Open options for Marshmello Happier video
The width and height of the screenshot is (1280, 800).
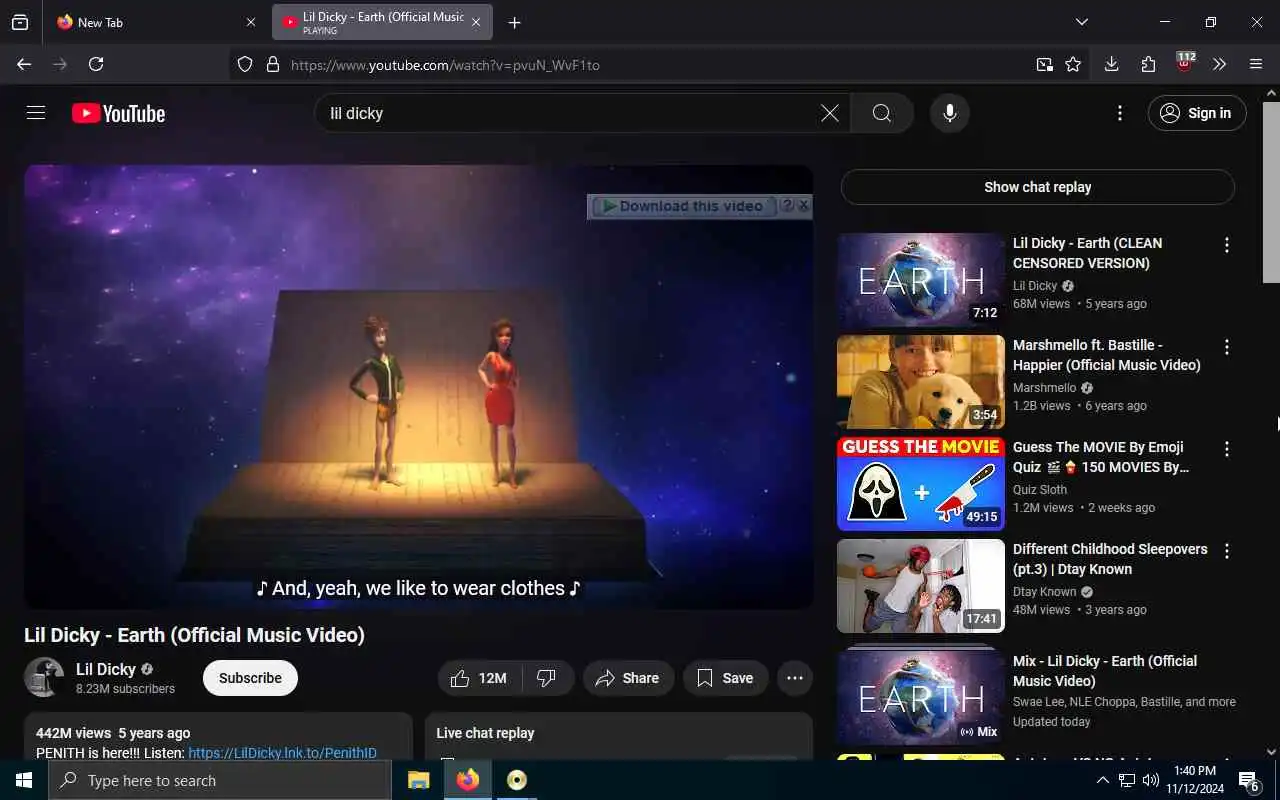(x=1226, y=347)
